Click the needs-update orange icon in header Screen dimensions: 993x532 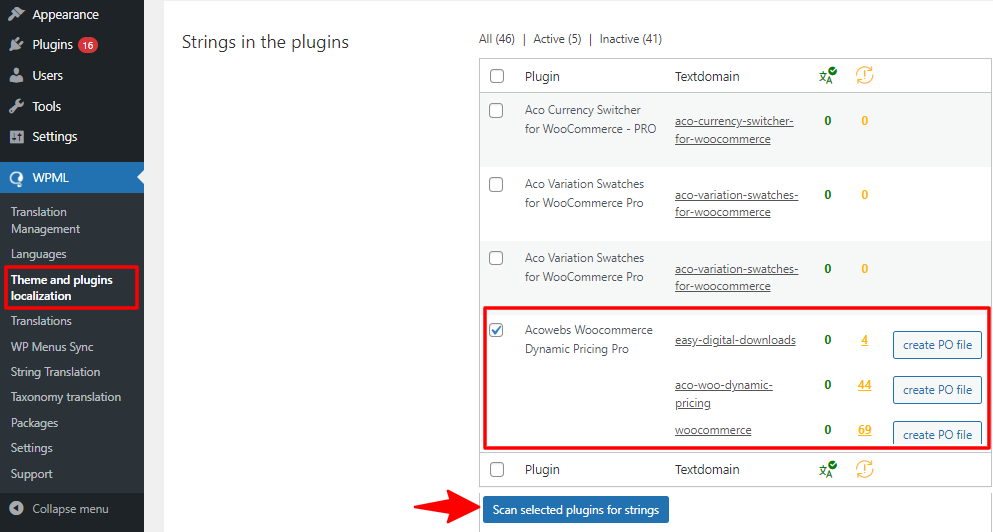[864, 75]
